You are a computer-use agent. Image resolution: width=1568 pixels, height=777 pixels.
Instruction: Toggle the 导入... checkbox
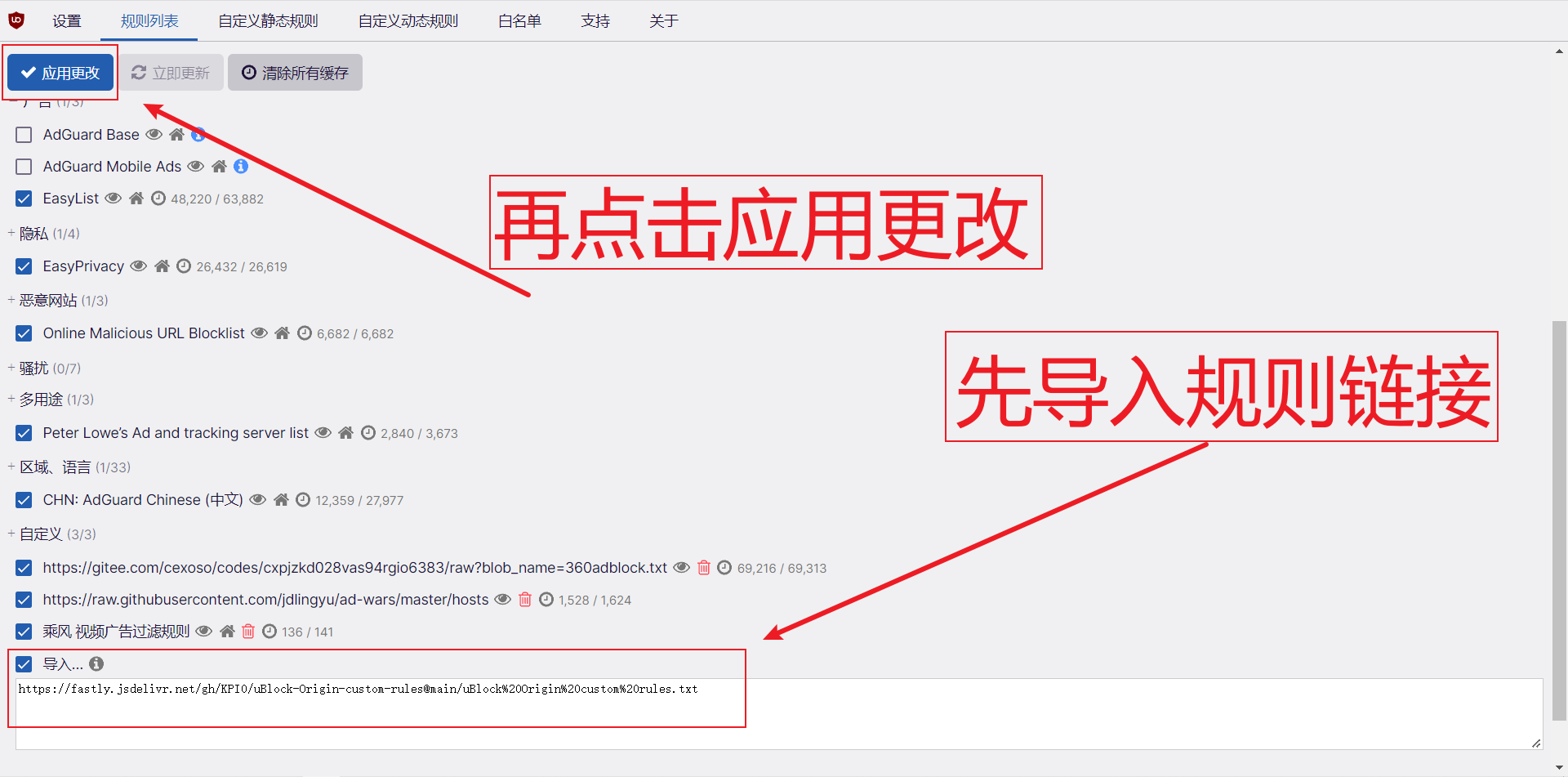click(24, 664)
